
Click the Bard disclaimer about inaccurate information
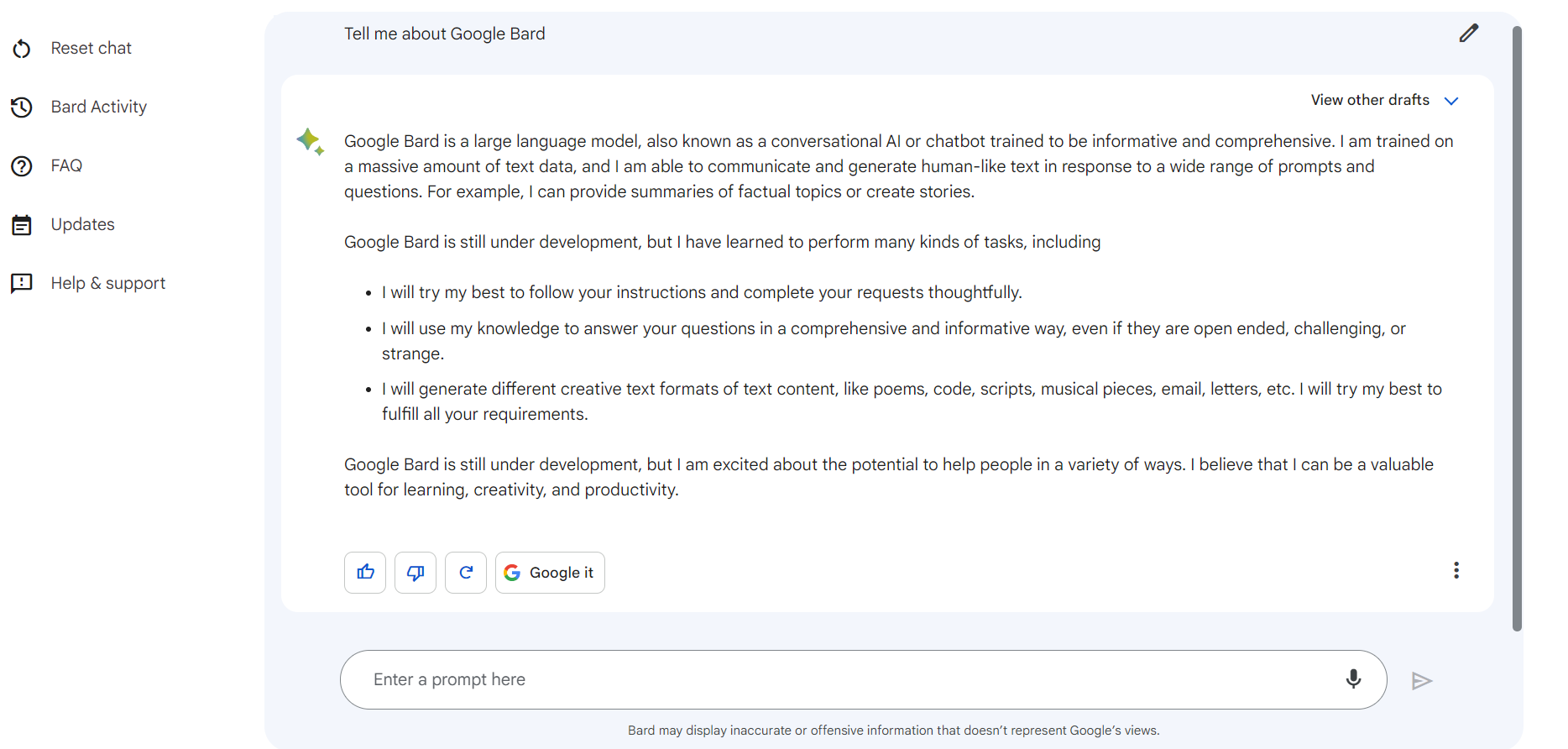click(x=894, y=731)
